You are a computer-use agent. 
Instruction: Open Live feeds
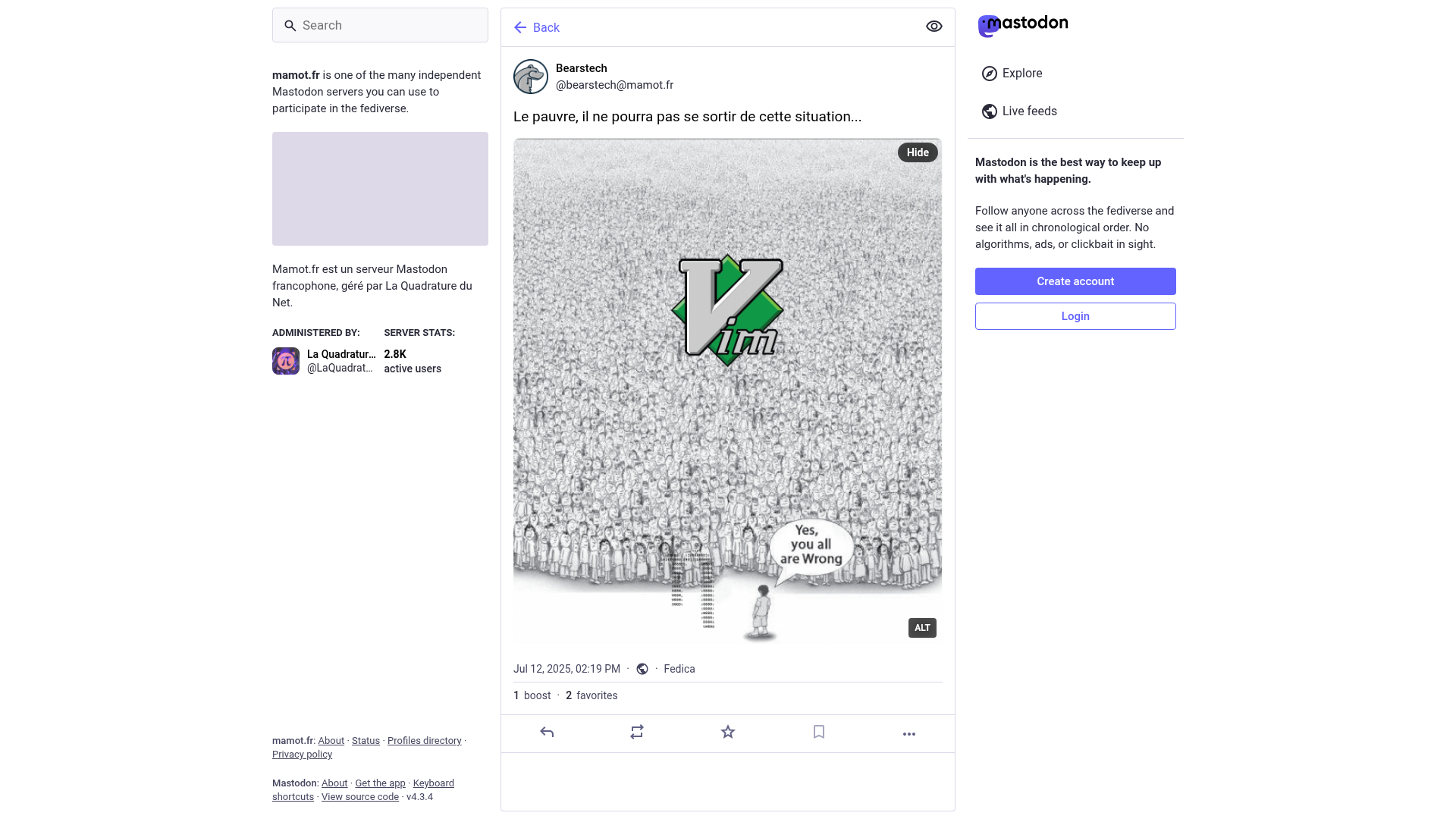click(x=1019, y=111)
